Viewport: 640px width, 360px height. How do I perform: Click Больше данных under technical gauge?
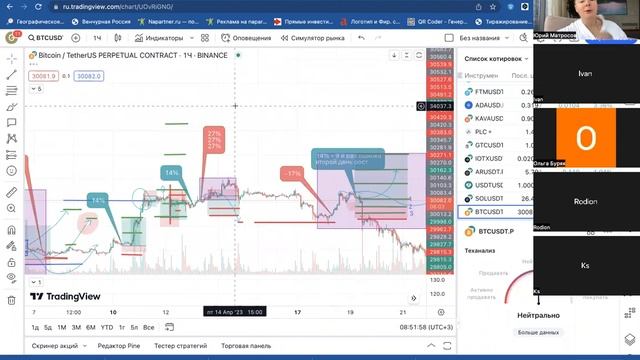pos(538,332)
